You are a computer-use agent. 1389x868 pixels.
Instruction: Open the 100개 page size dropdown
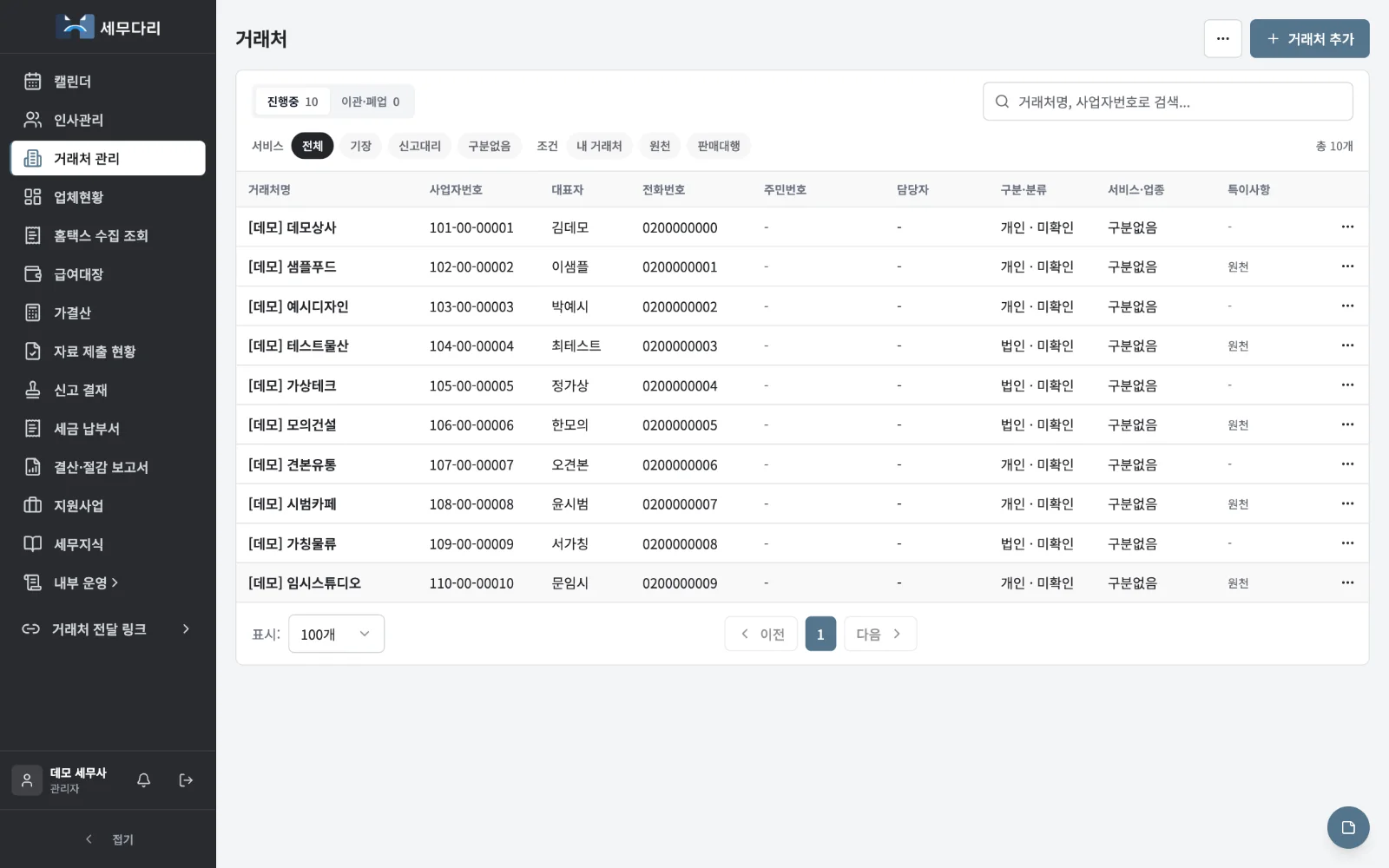[x=336, y=634]
